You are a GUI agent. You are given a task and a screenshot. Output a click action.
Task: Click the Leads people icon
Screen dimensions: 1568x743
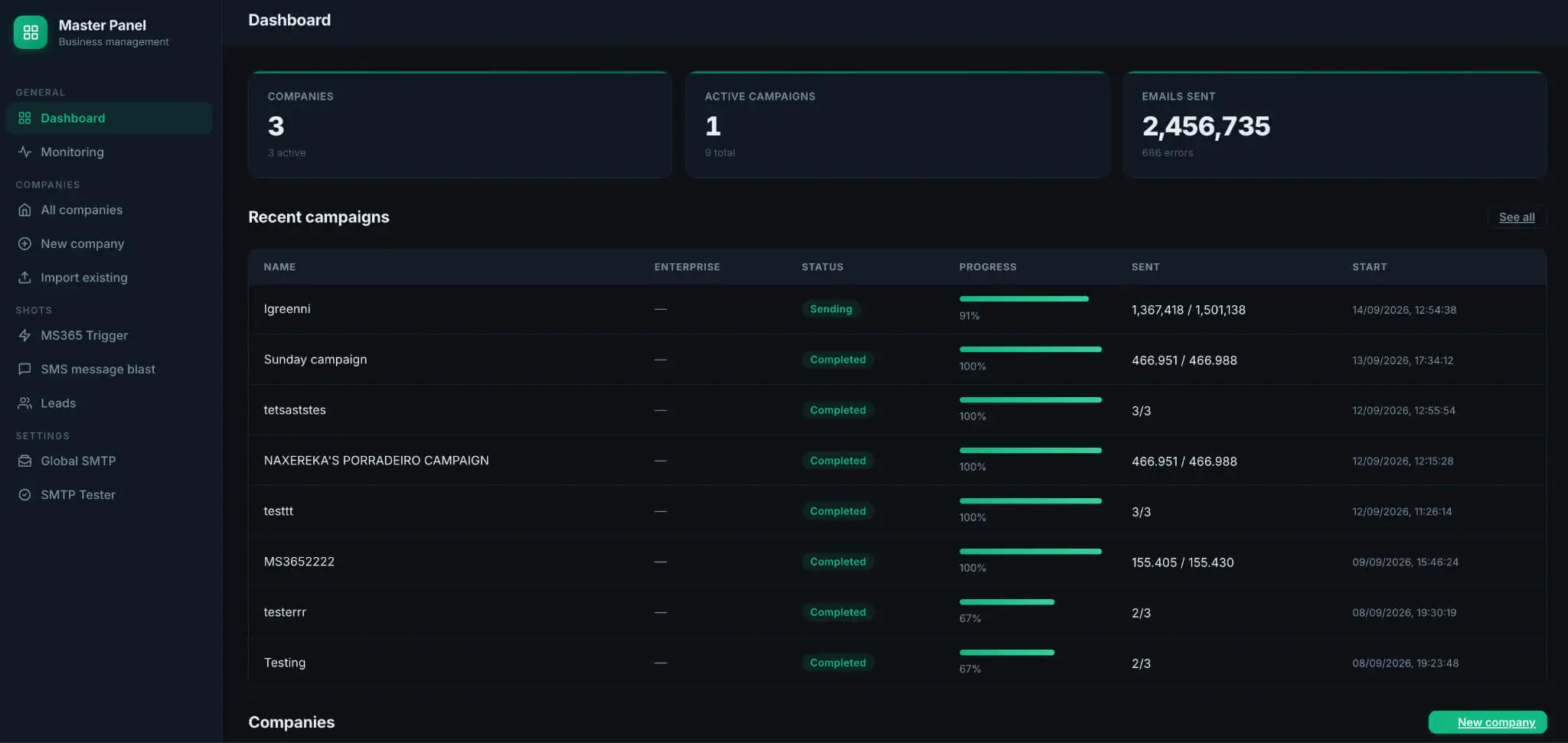pyautogui.click(x=24, y=402)
